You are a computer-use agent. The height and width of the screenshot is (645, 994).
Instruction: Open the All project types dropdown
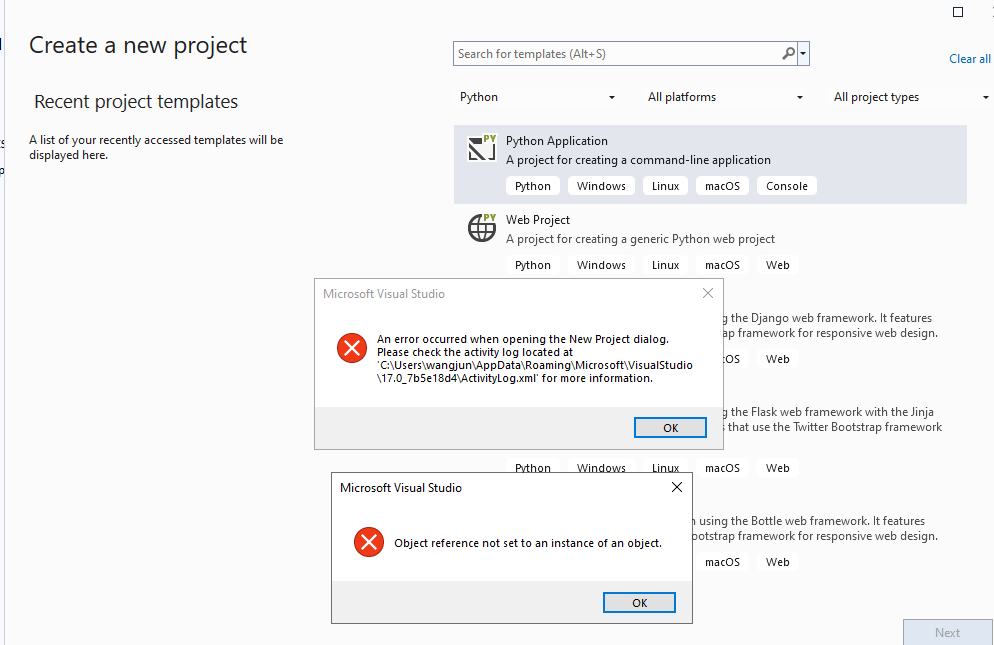(911, 97)
